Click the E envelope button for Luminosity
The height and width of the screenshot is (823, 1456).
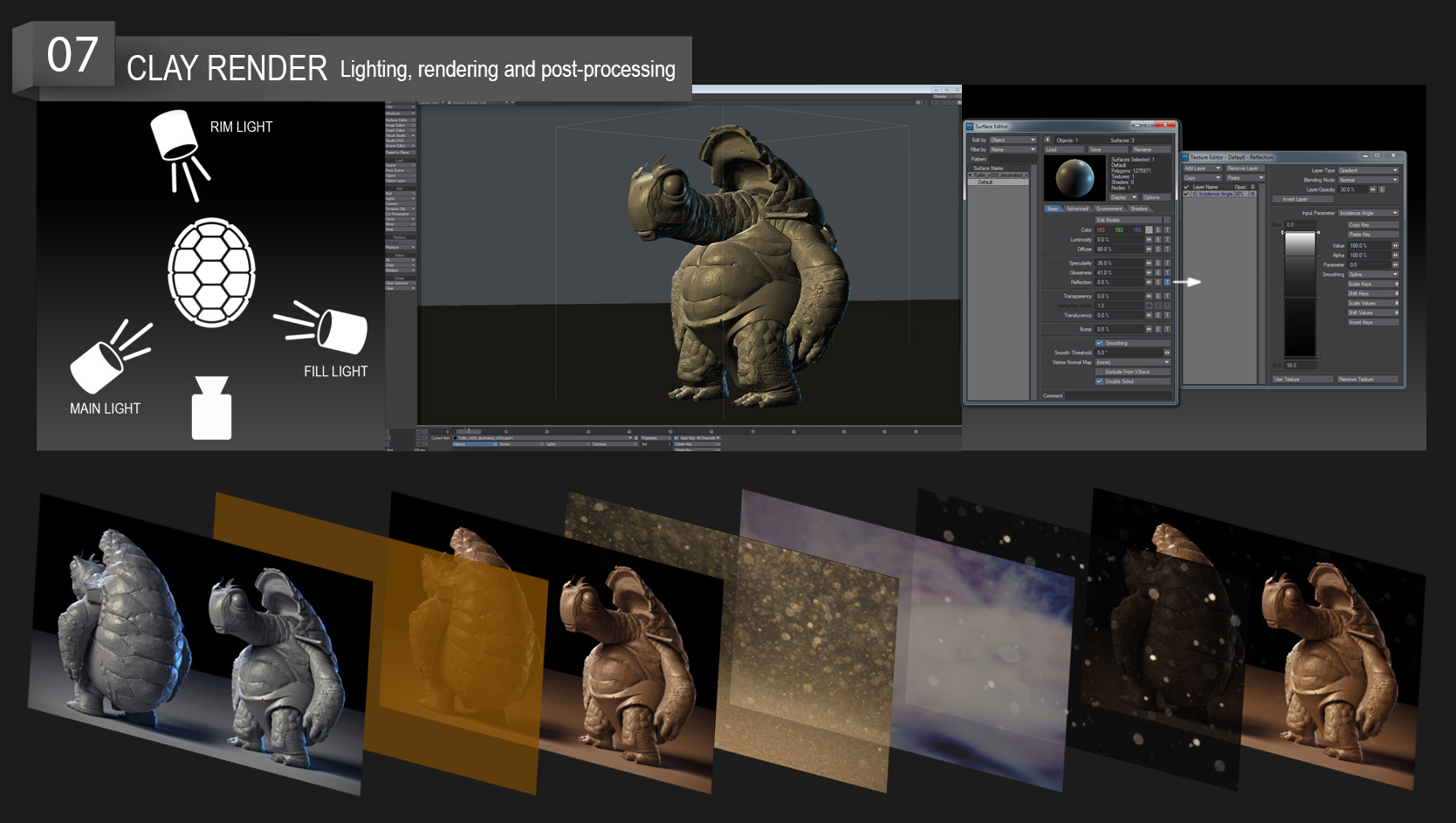click(1158, 239)
